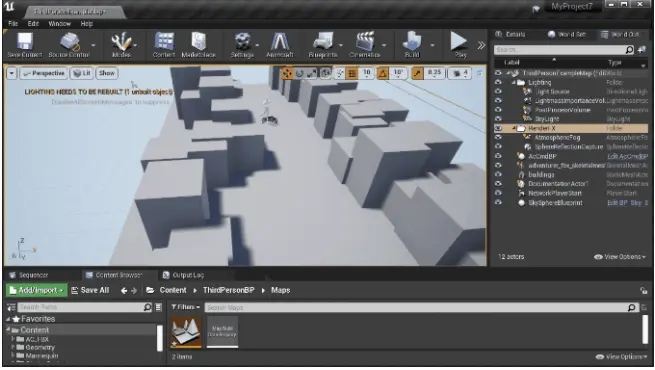
Task: Go back with the left arrow icon
Action: (124, 291)
